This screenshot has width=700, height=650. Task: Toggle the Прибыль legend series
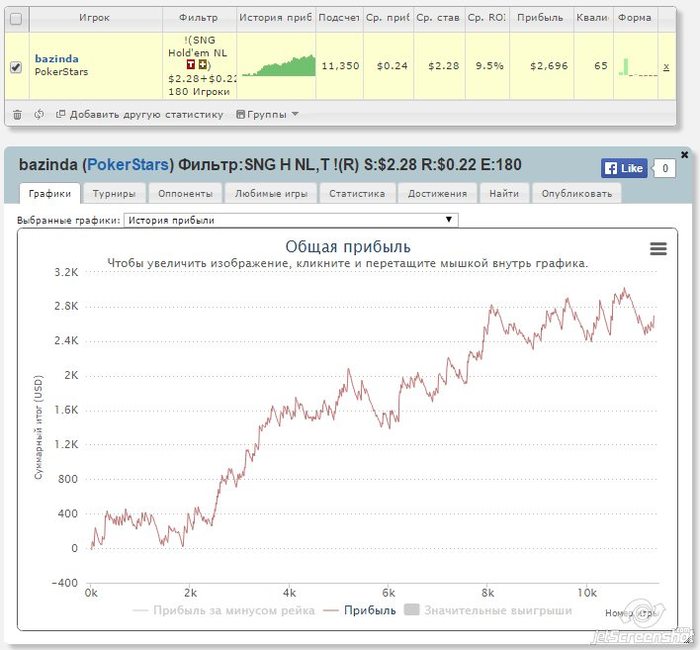(x=359, y=610)
